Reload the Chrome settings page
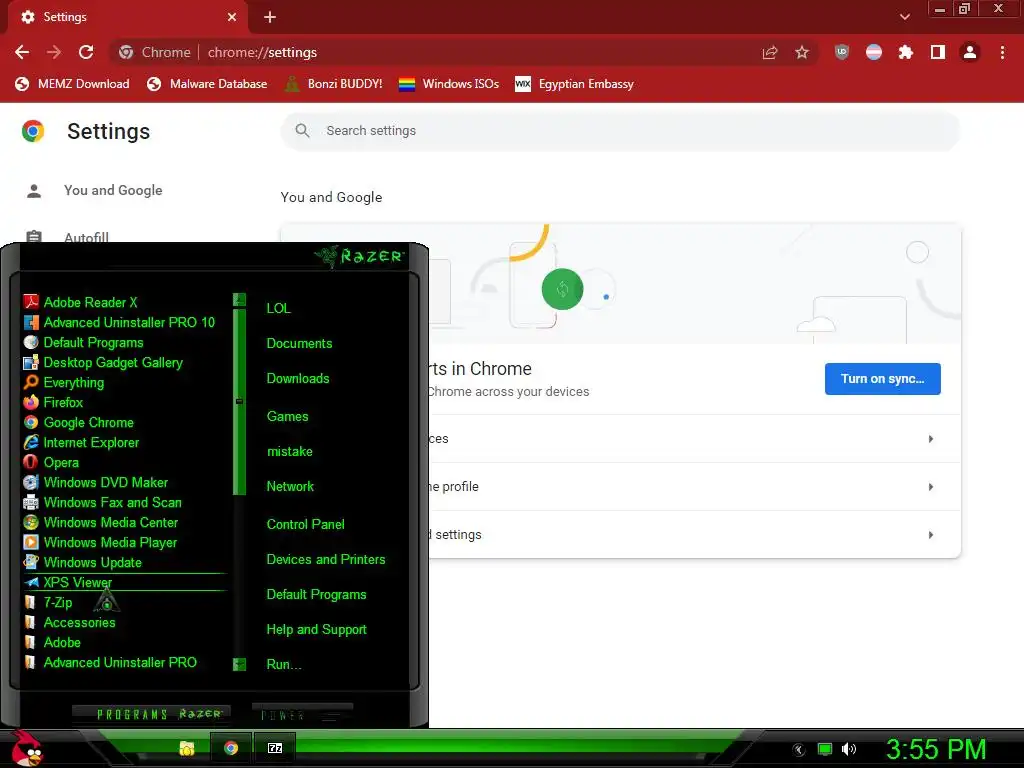Image resolution: width=1024 pixels, height=768 pixels. pos(86,52)
